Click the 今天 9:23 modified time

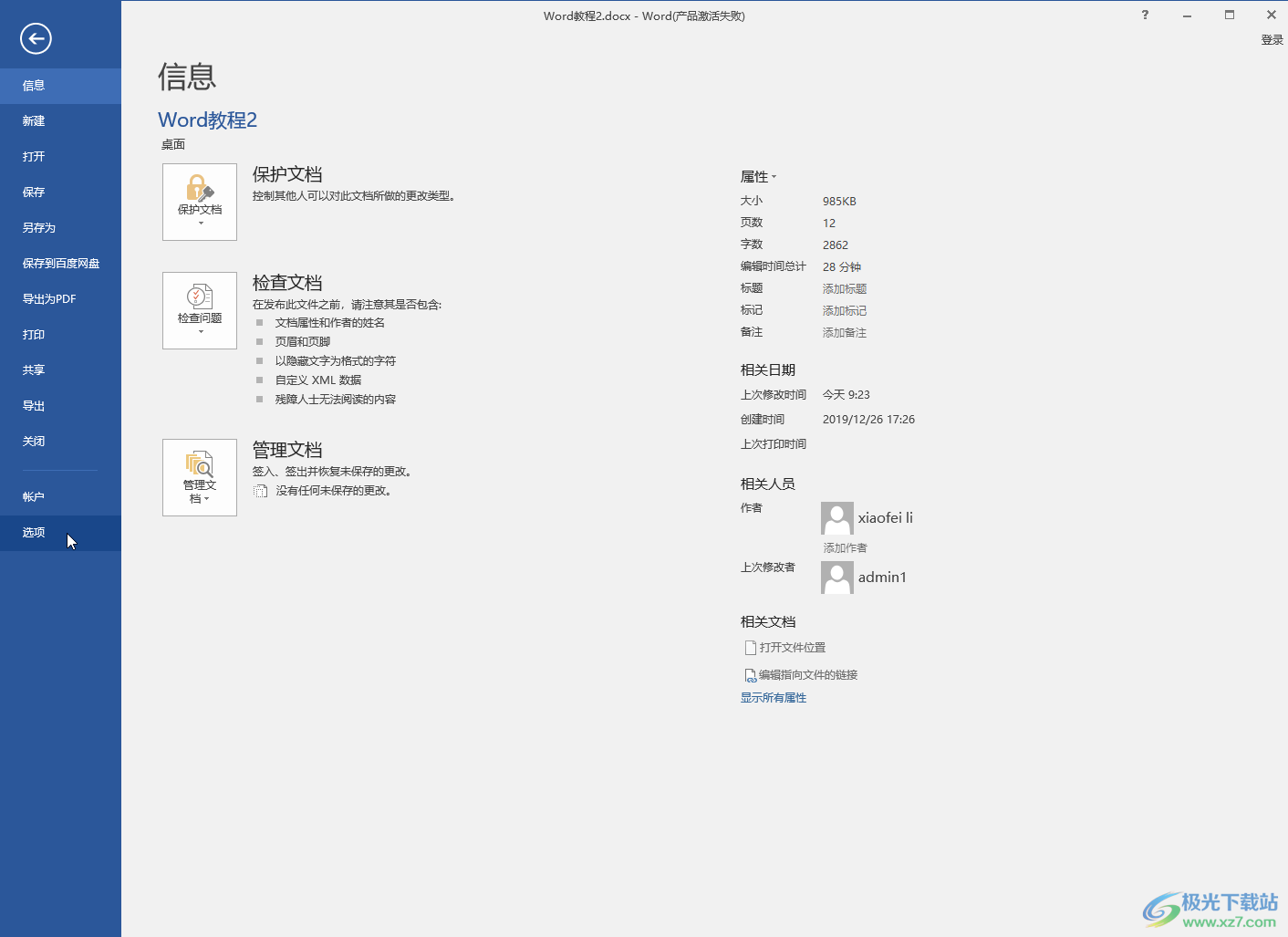tap(847, 395)
